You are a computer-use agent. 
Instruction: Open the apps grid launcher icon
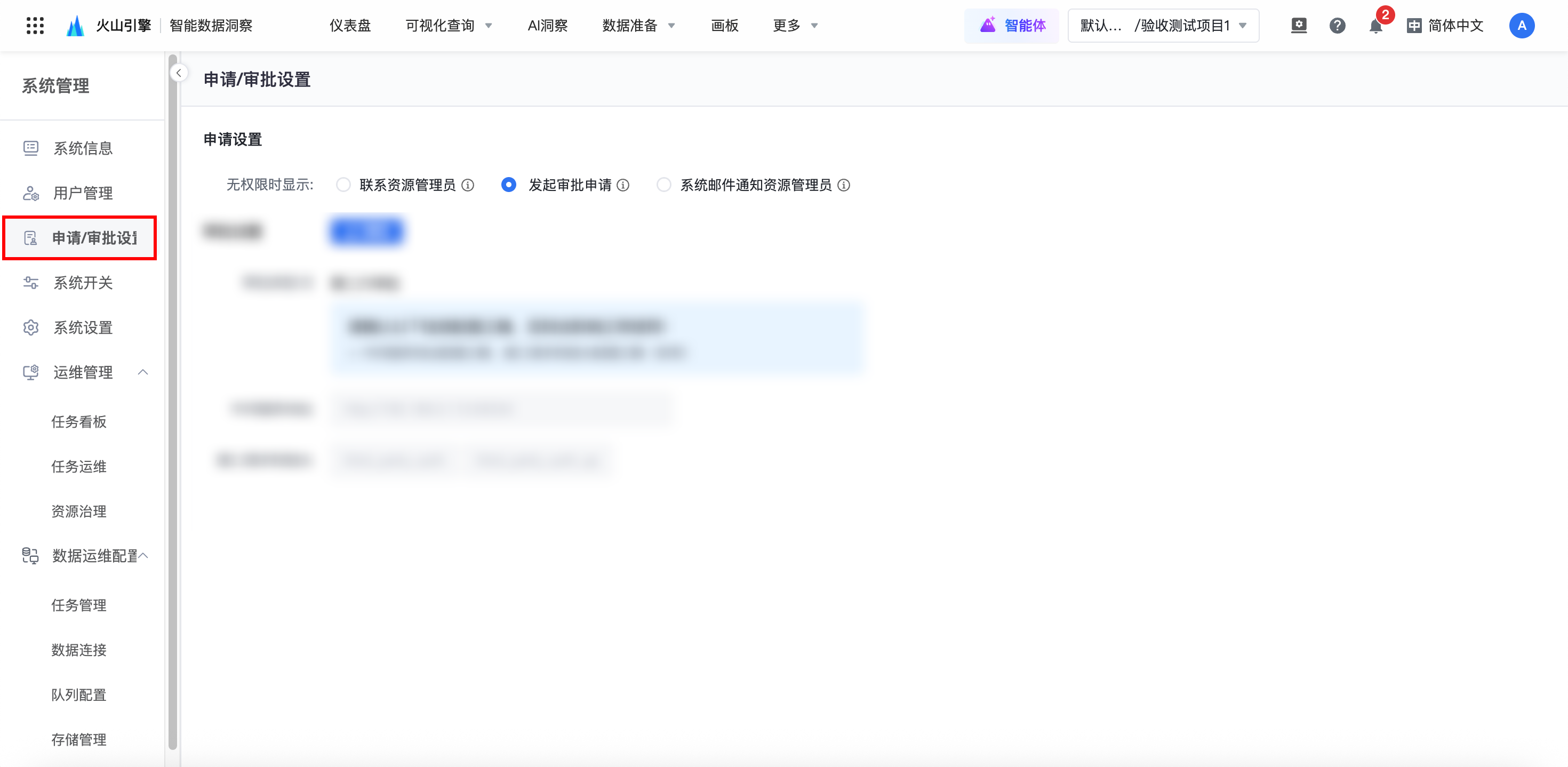(35, 26)
